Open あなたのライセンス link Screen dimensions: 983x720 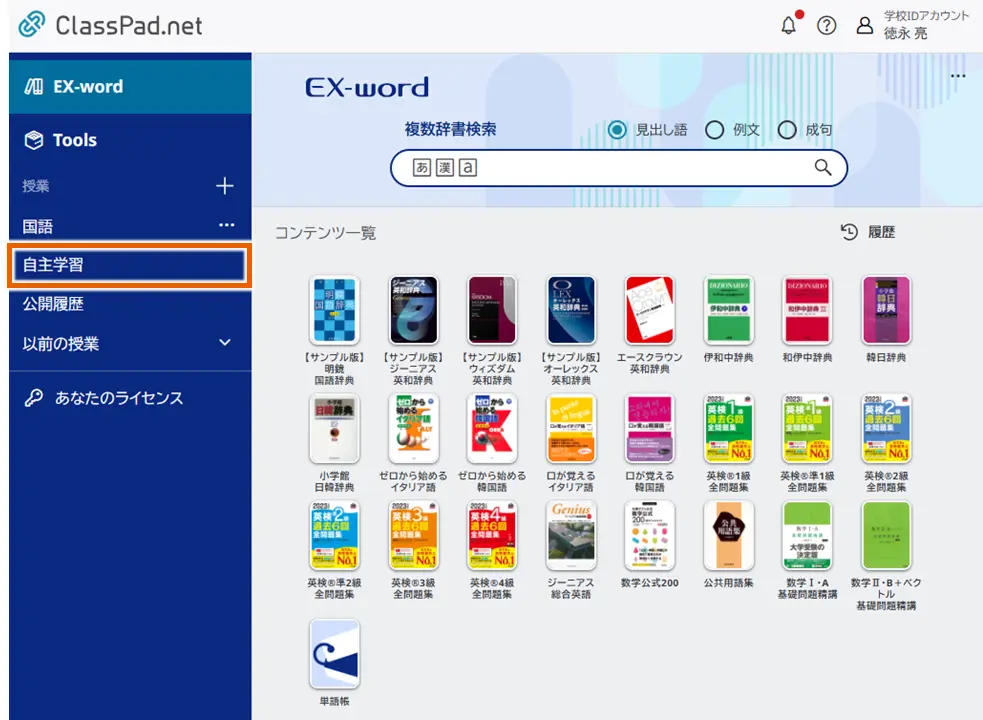(x=118, y=398)
